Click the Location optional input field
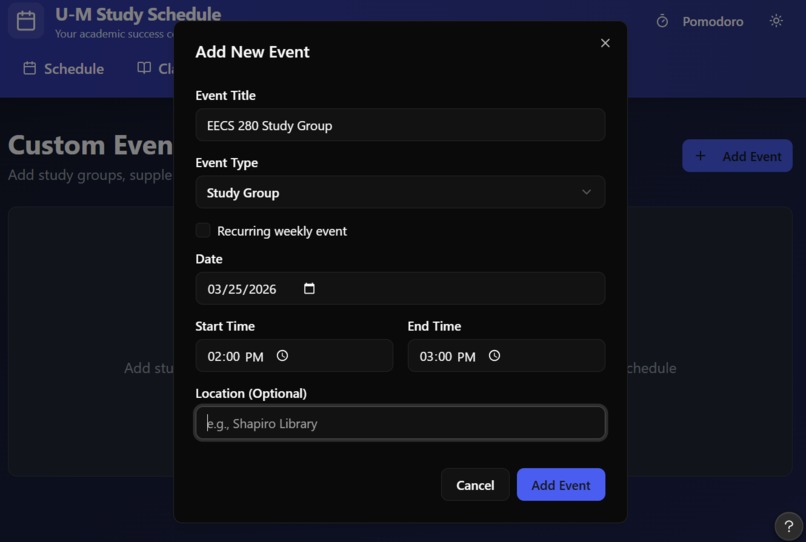806x542 pixels. (400, 423)
